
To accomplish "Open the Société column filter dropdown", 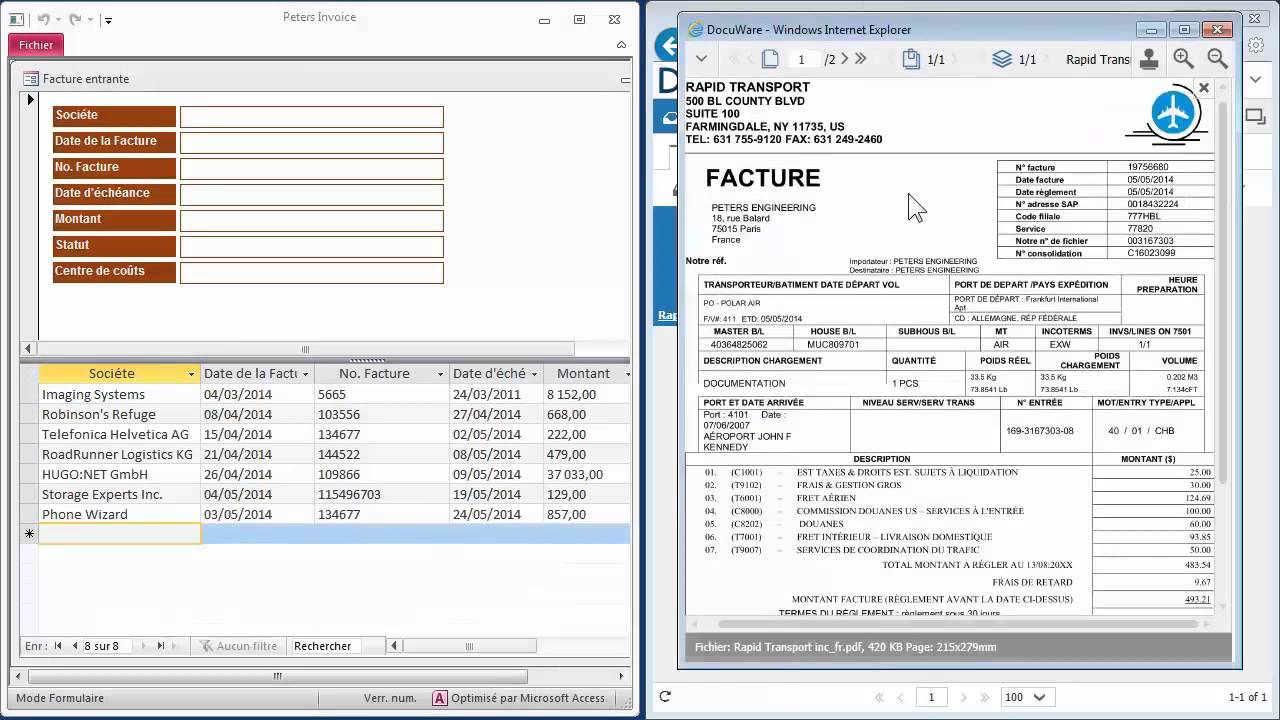I will 191,374.
